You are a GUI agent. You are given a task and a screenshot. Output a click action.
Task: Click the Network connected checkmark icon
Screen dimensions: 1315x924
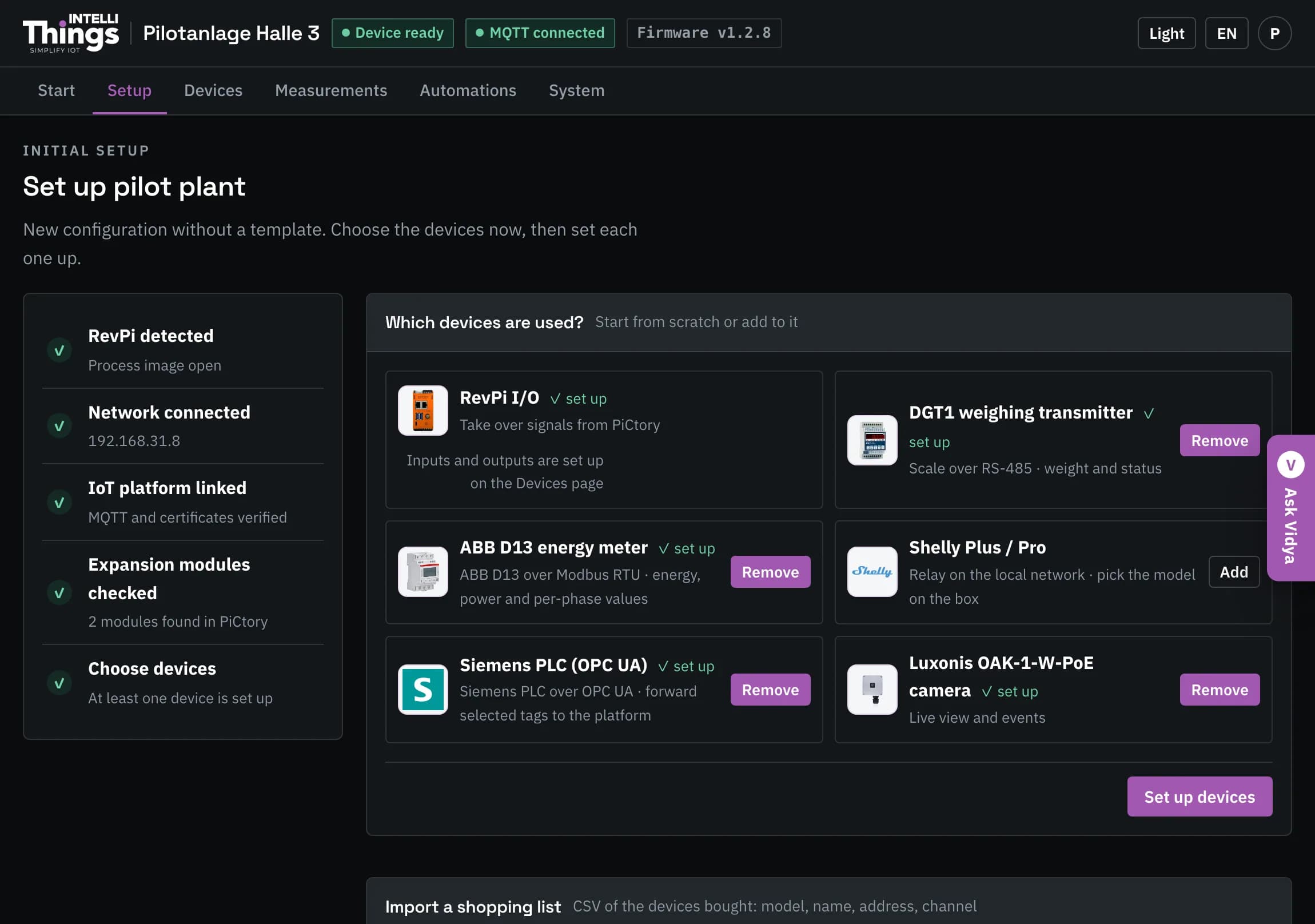tap(59, 425)
